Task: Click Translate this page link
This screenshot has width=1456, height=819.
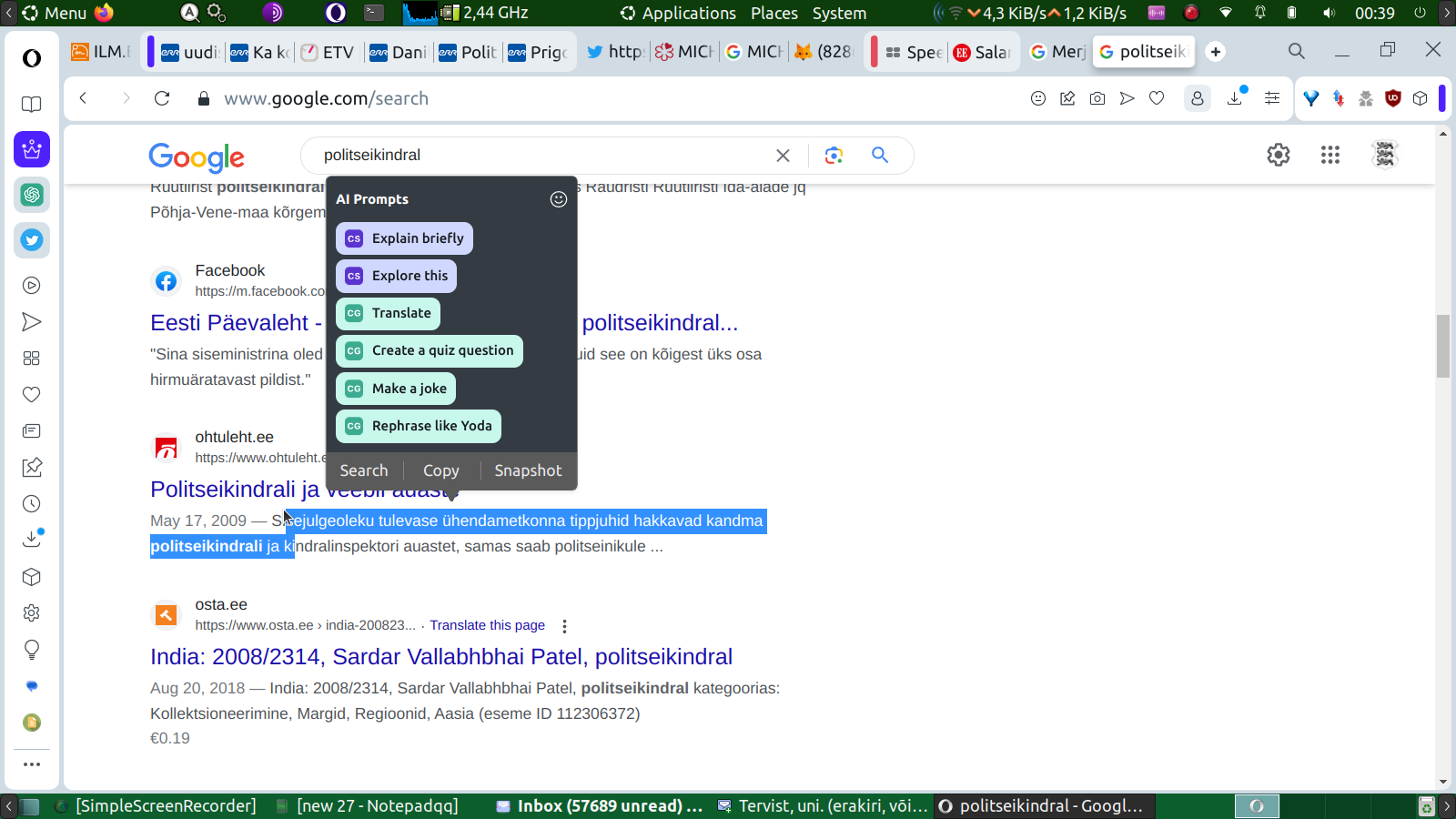Action: pos(488,625)
